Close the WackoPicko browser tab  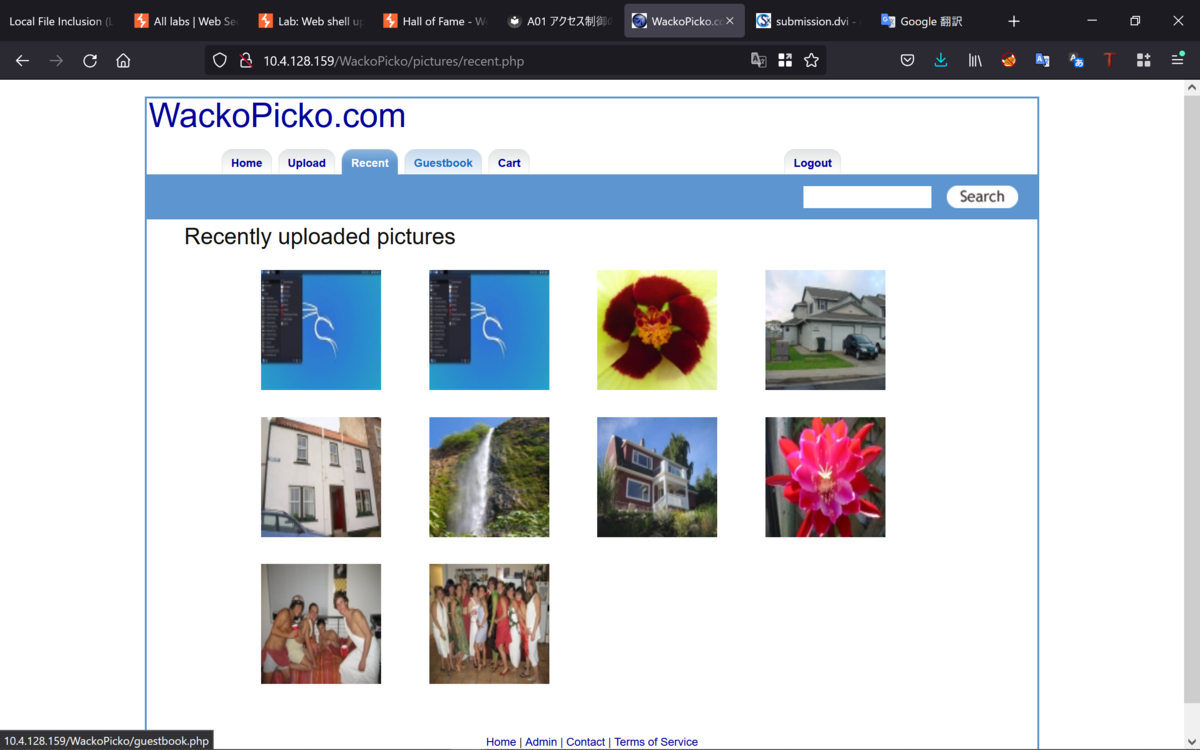(x=729, y=21)
